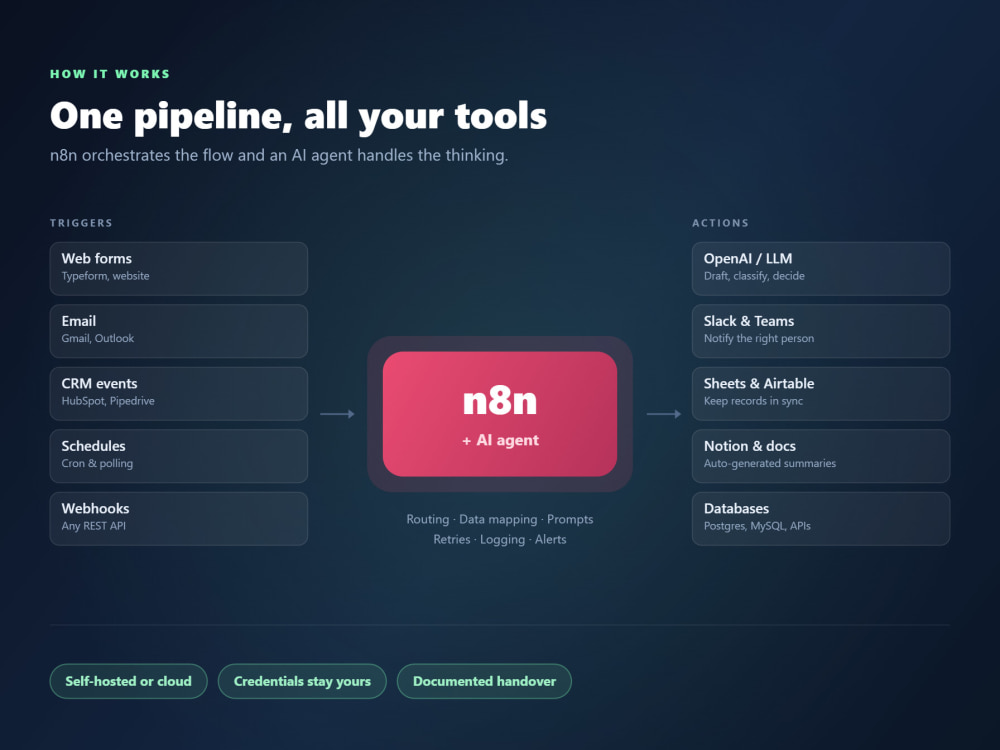The height and width of the screenshot is (750, 1000).
Task: Click the Documented handover pill
Action: tap(484, 681)
